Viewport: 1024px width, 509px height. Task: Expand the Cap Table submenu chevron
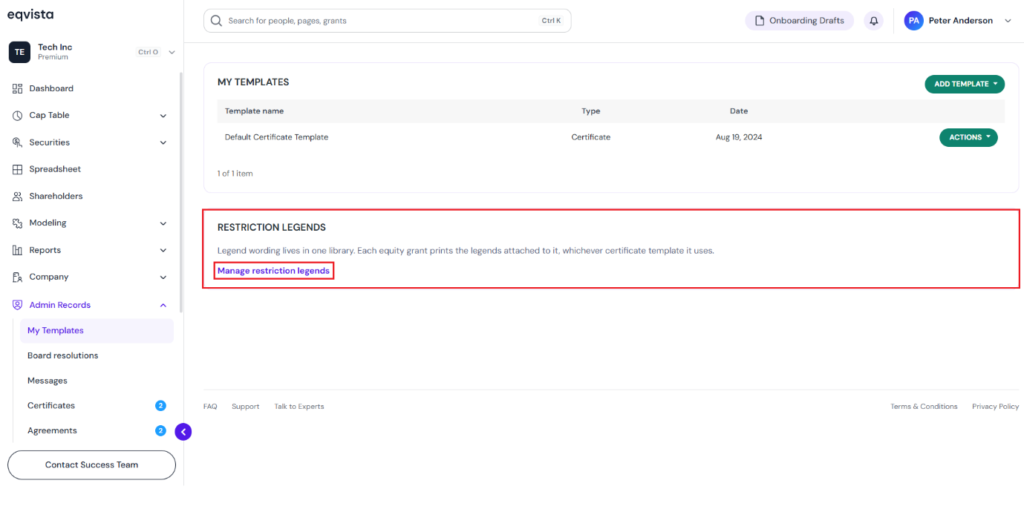163,116
